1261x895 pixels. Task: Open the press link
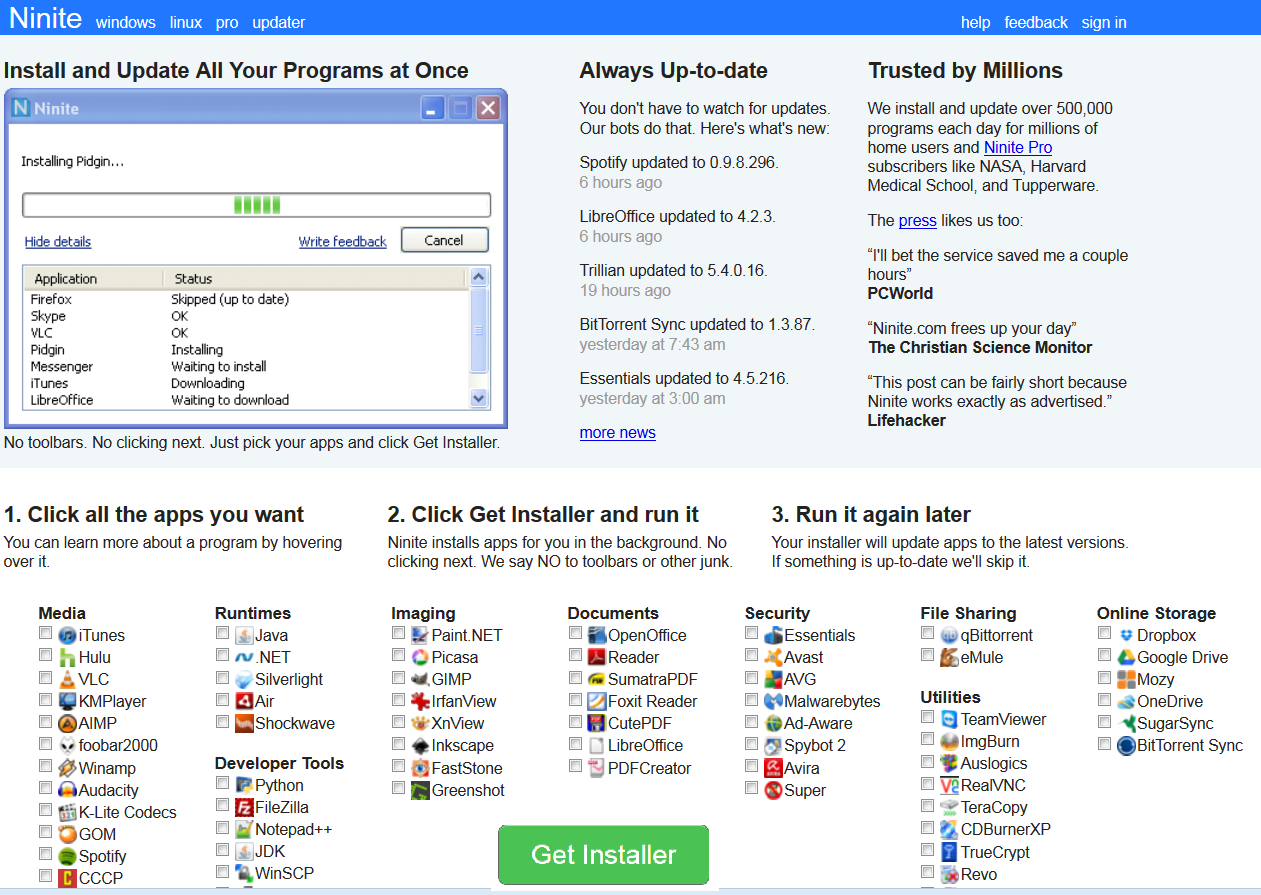coord(917,220)
